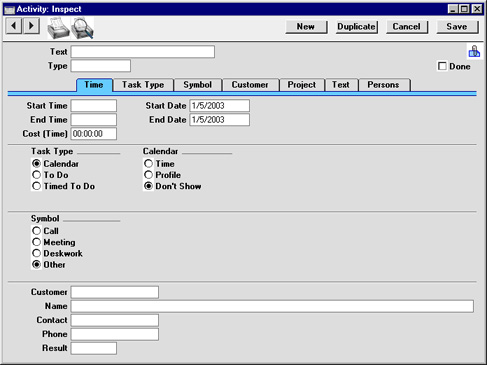Click the Start Date field
This screenshot has width=487, height=365.
(x=220, y=106)
